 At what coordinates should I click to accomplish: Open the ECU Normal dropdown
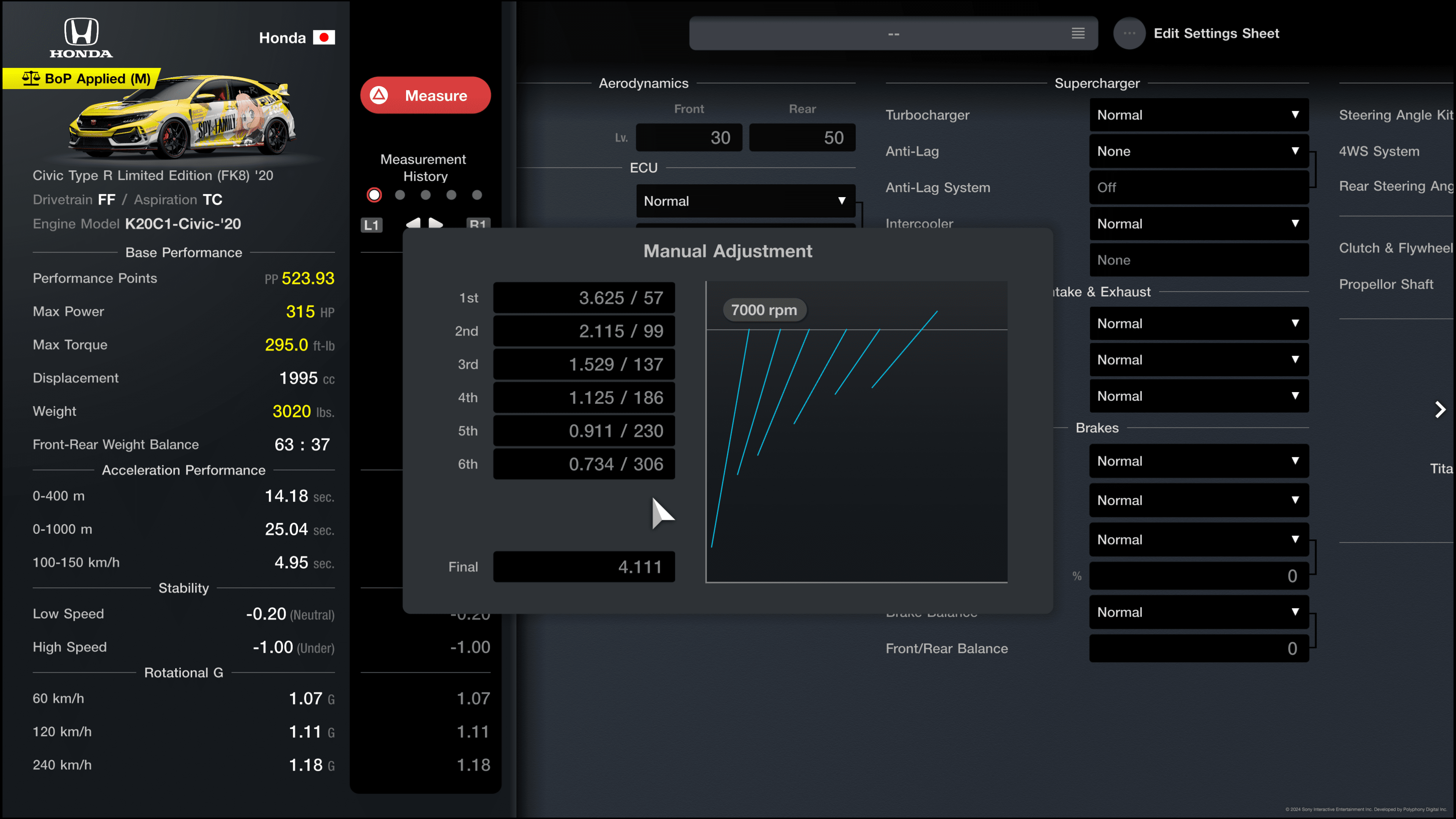click(745, 201)
